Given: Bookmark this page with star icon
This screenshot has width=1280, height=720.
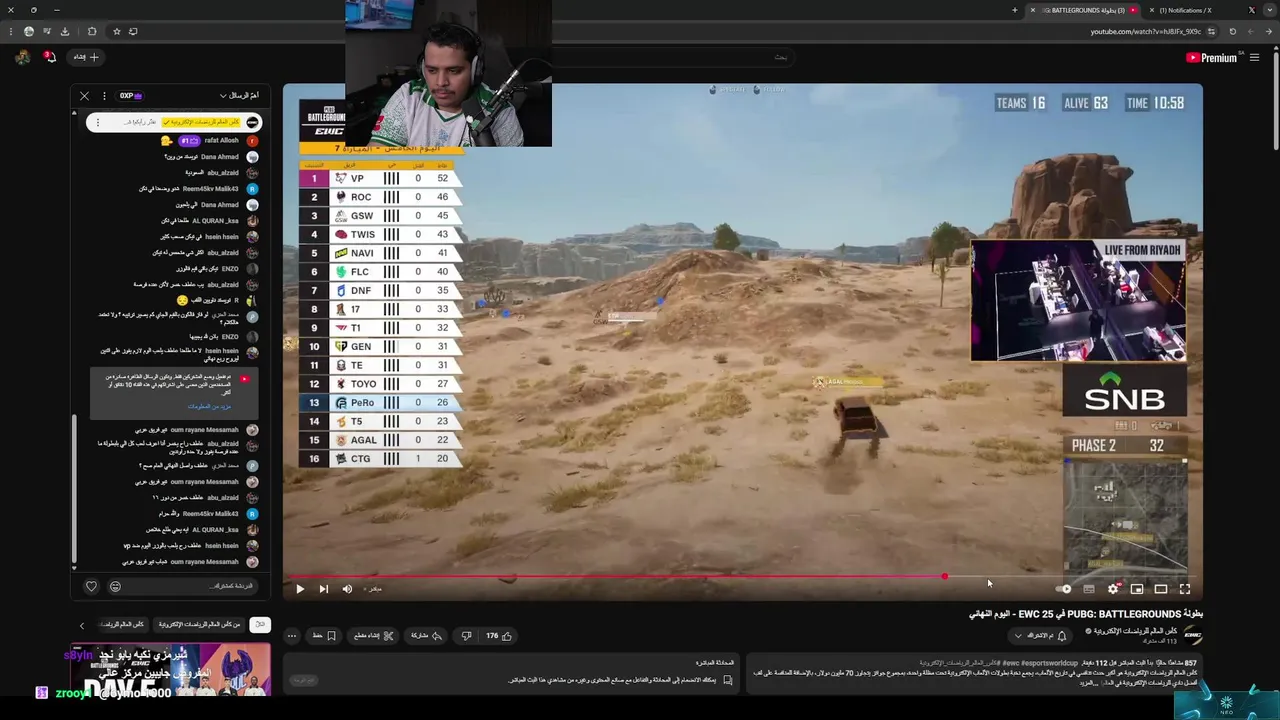Looking at the screenshot, I should pos(116,31).
